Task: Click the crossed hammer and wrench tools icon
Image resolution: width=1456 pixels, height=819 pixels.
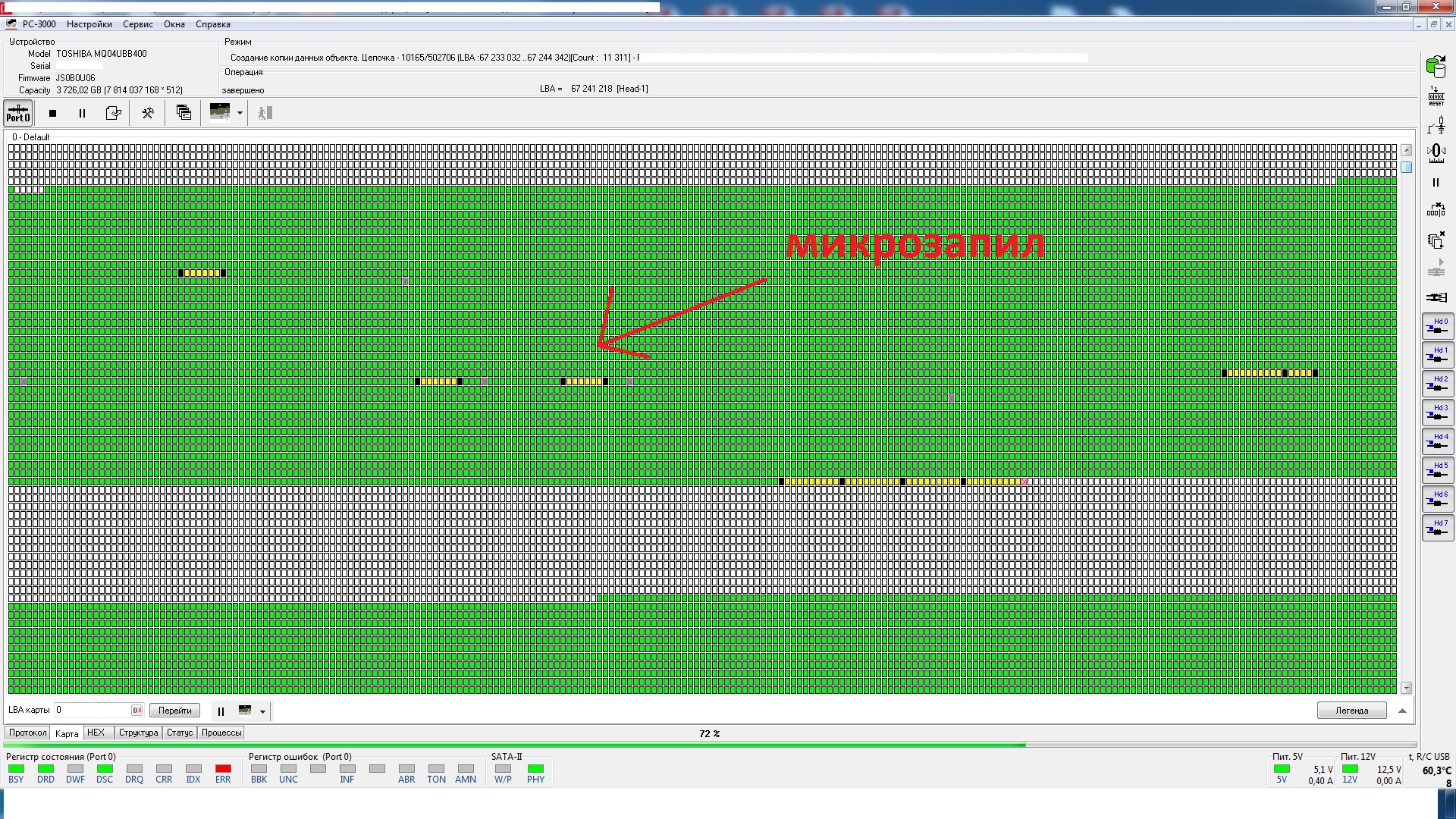Action: [x=148, y=113]
